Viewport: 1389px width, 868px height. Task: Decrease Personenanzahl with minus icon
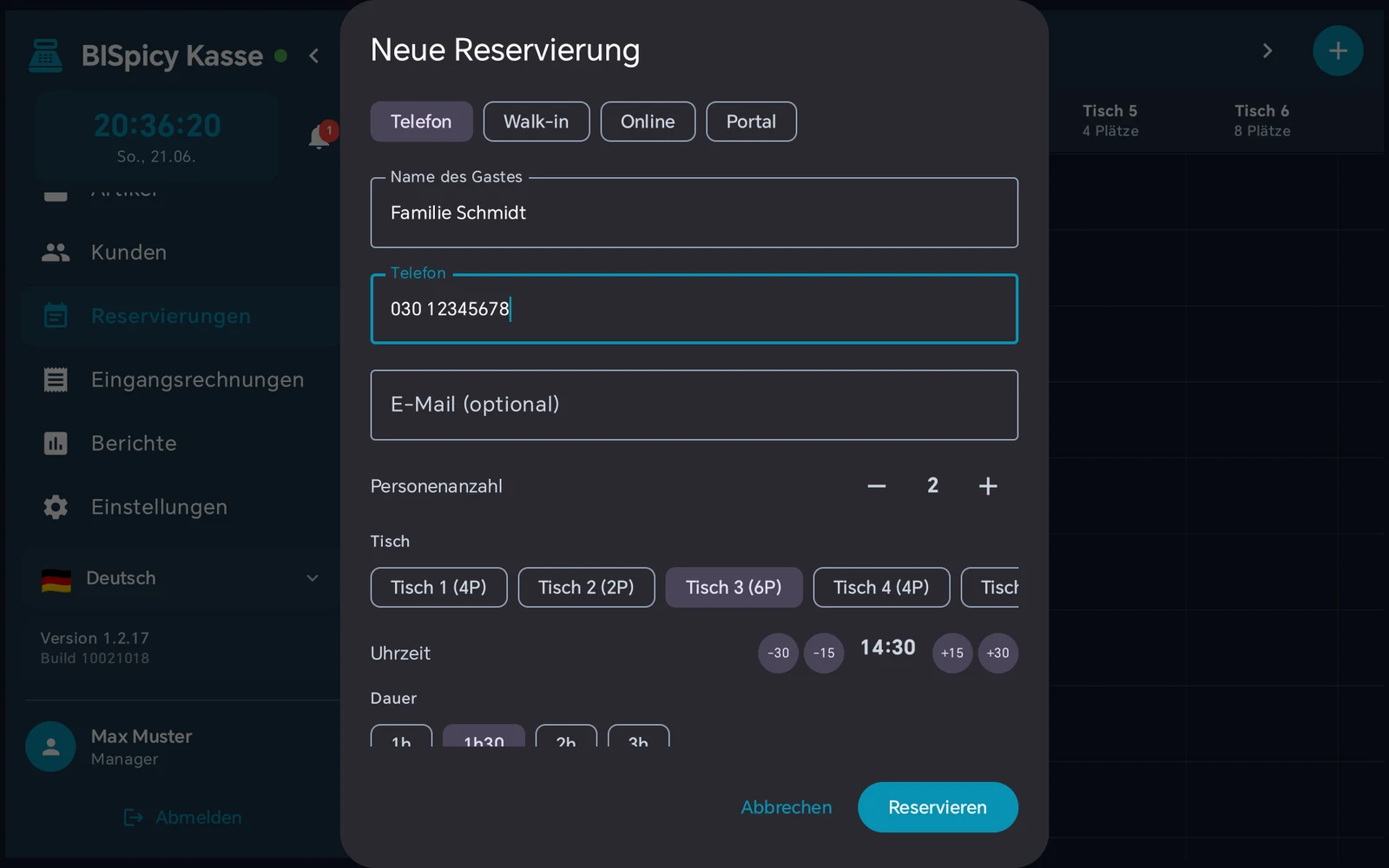(x=877, y=486)
